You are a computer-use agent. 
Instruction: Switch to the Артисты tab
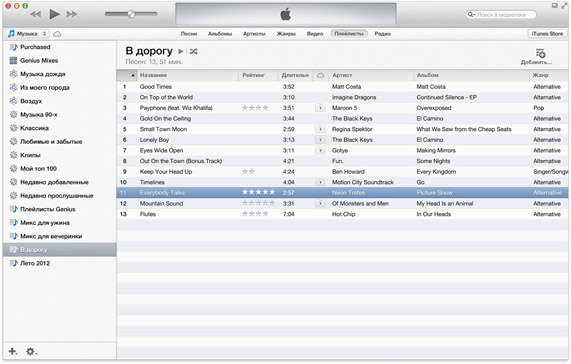pos(254,34)
